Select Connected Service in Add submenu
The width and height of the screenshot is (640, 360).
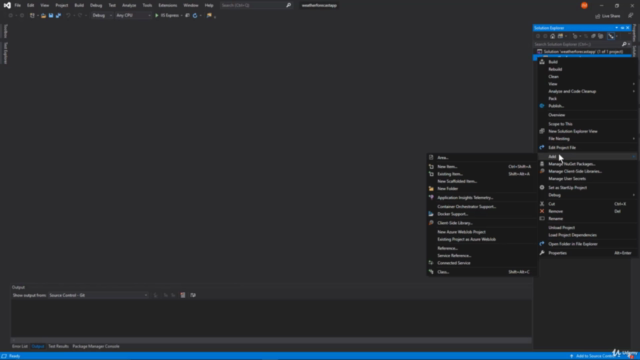click(481, 263)
